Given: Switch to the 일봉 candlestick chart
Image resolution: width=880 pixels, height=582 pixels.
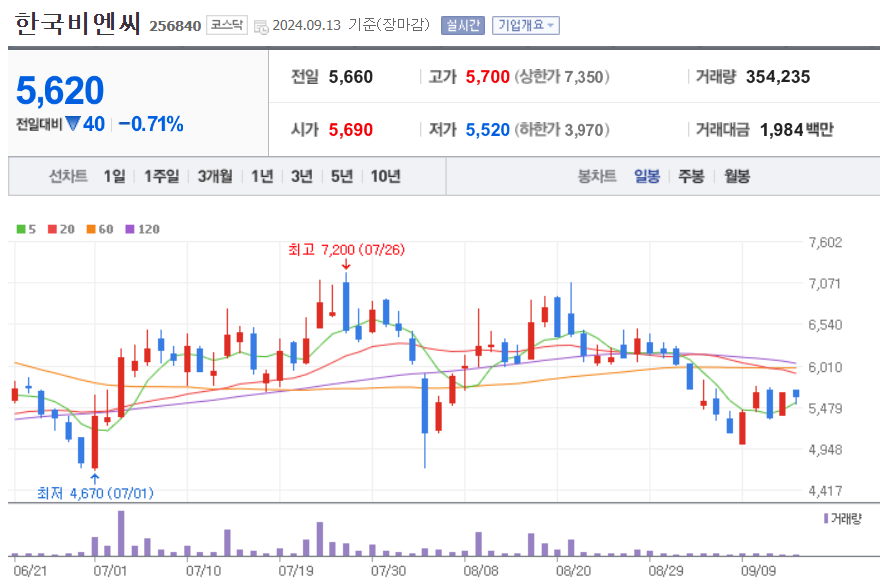Looking at the screenshot, I should pos(647,176).
